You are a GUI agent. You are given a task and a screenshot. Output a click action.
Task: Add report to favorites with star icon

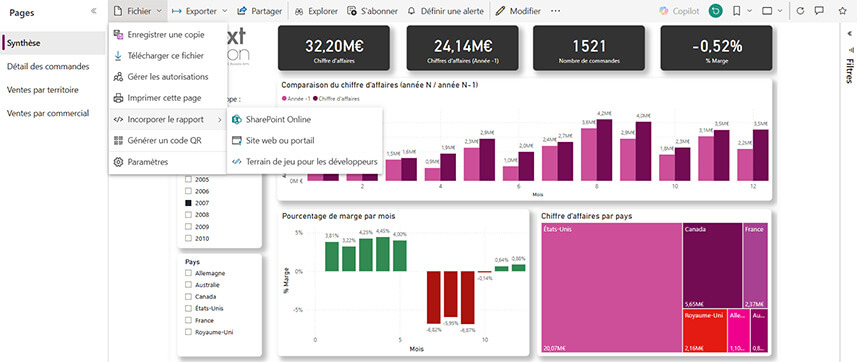(x=842, y=11)
